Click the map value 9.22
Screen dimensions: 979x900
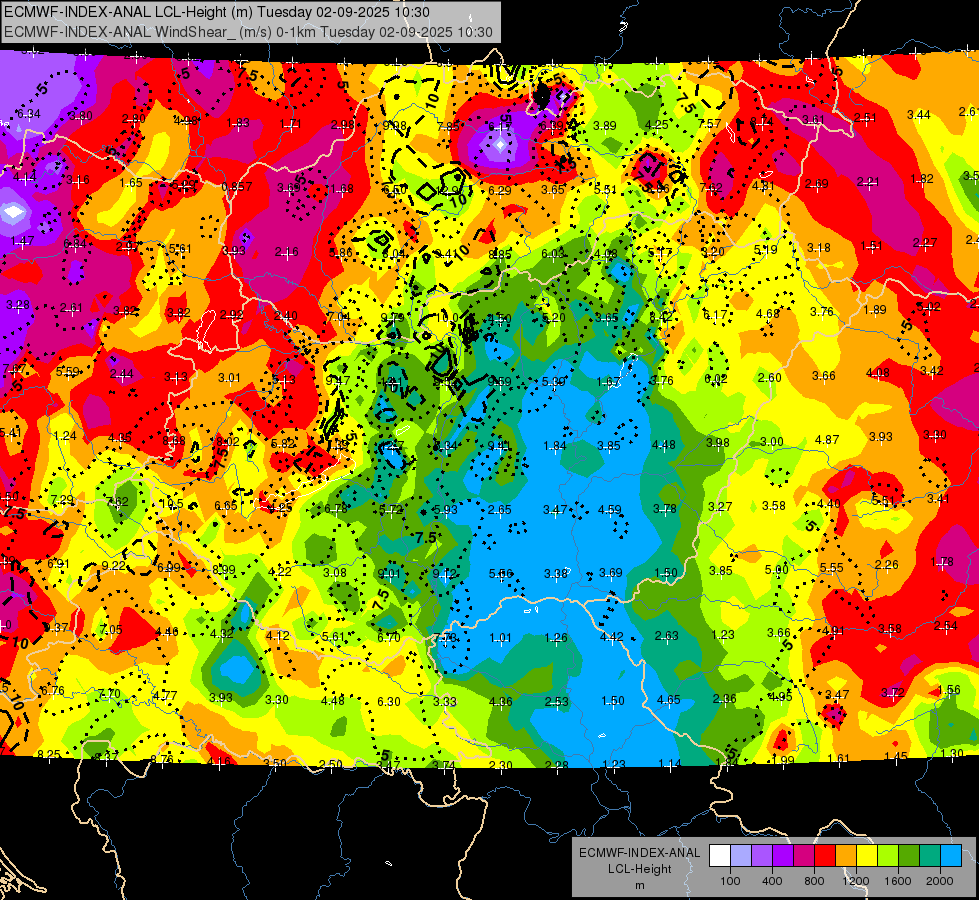coord(114,565)
